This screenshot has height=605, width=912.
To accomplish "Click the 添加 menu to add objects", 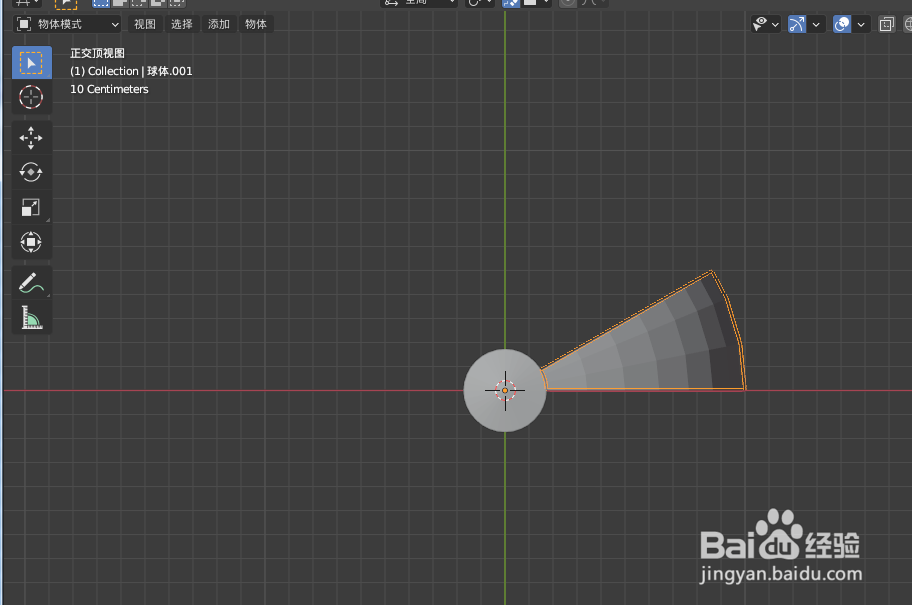I will point(218,23).
